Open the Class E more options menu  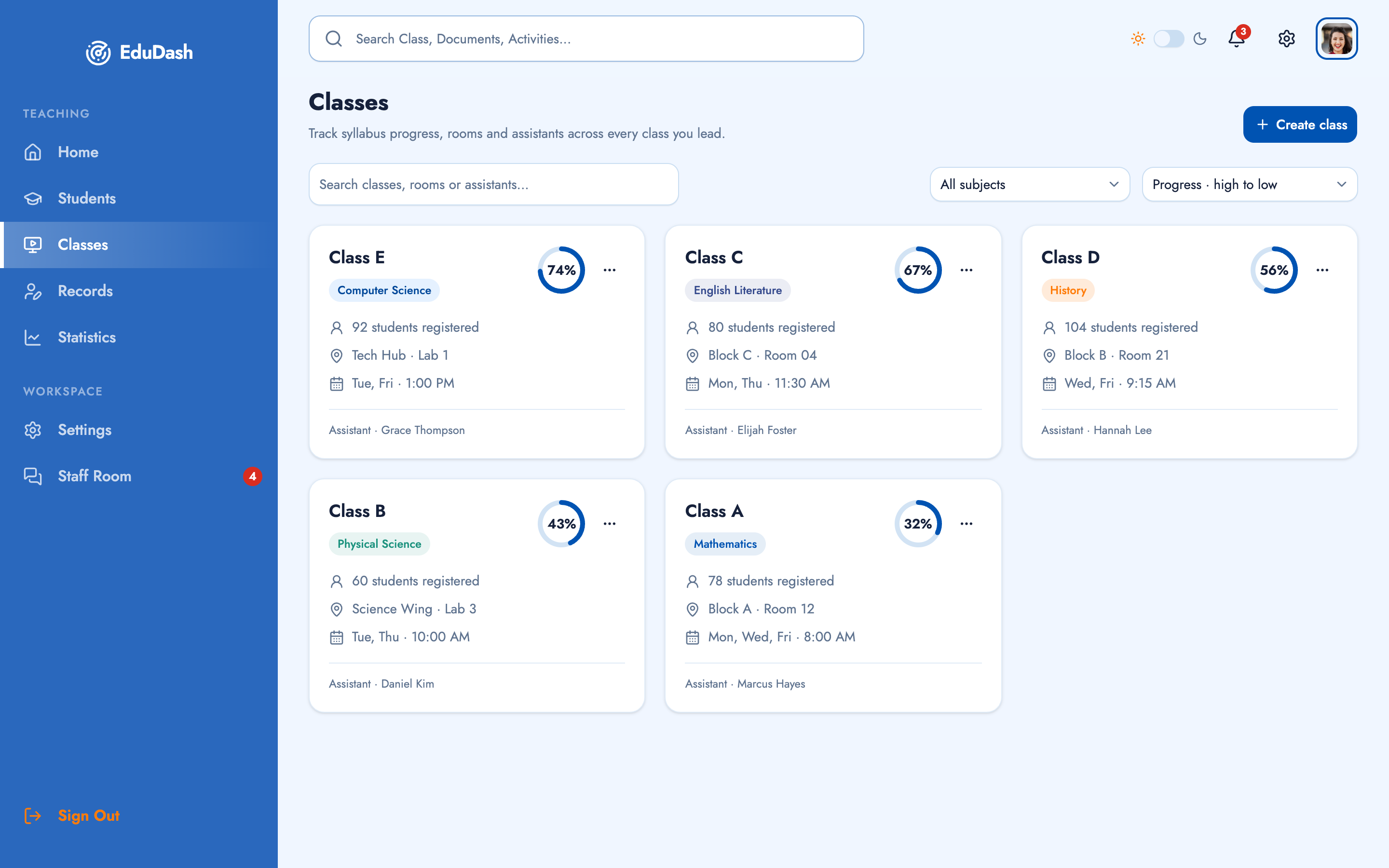tap(610, 270)
